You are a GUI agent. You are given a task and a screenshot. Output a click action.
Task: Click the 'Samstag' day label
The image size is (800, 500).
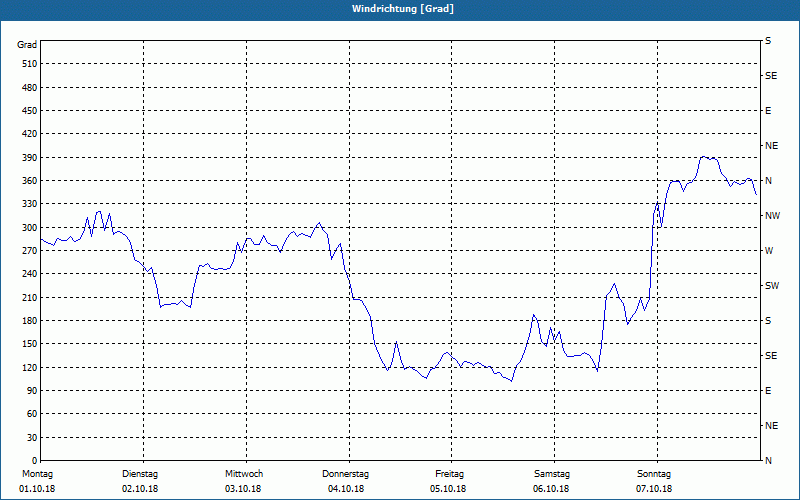click(x=551, y=474)
